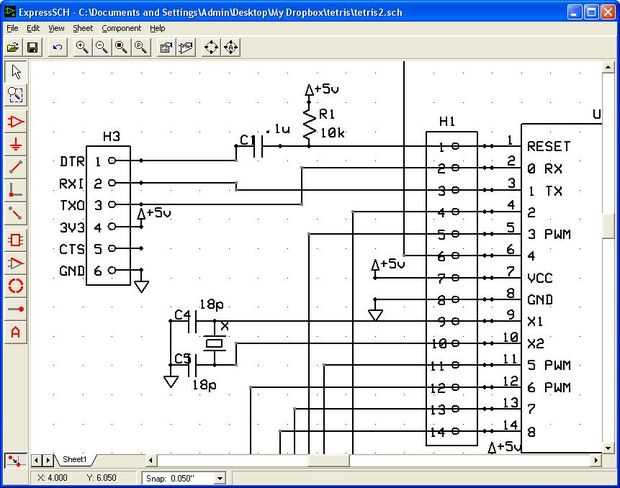620x488 pixels.
Task: Click the horizontal scrollbar thumb
Action: [x=329, y=460]
